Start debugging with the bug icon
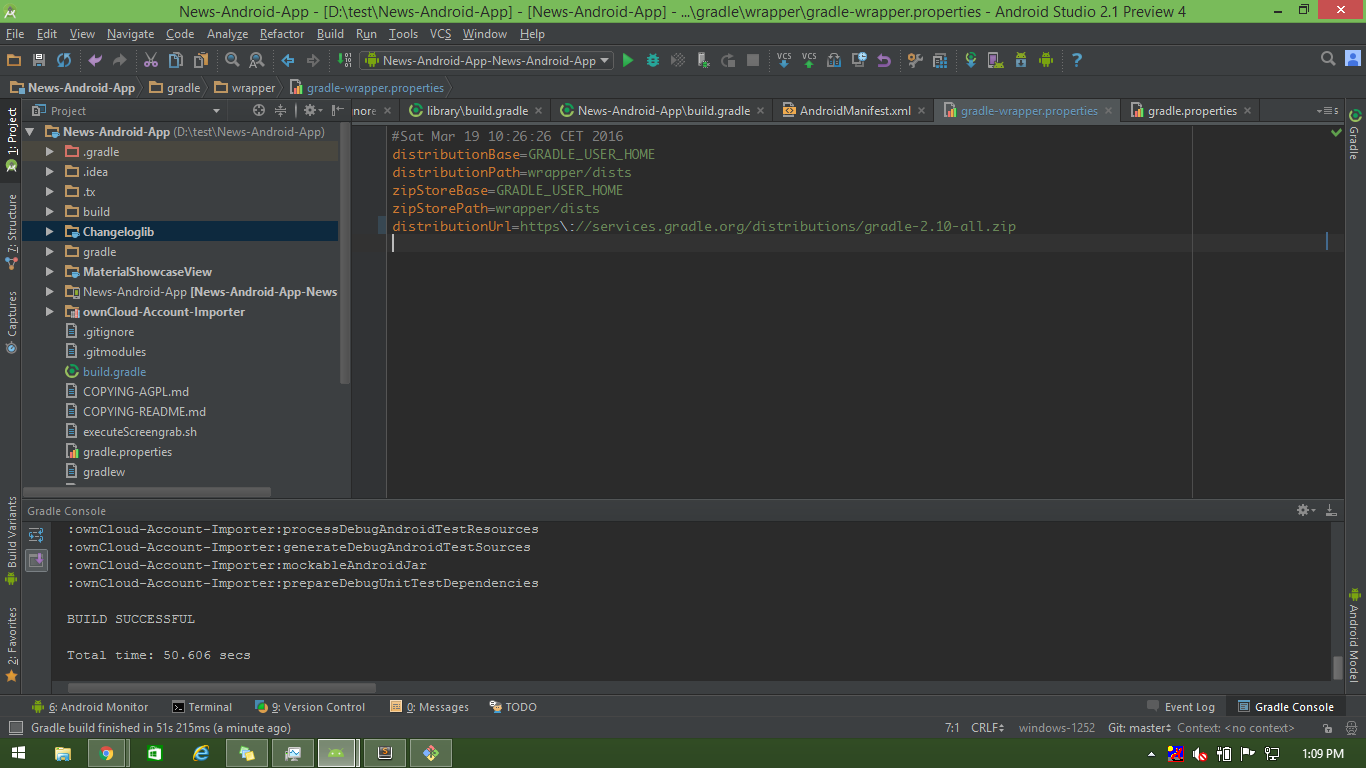1366x768 pixels. coord(653,60)
